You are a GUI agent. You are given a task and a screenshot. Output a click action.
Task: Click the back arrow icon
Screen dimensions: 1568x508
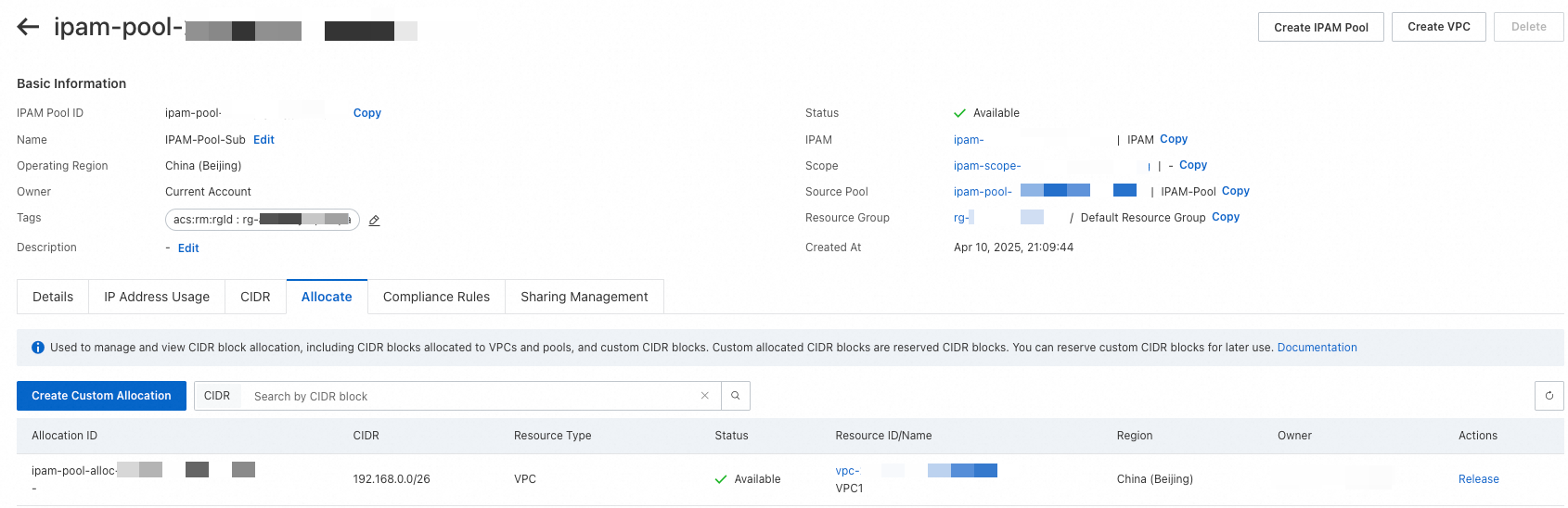pyautogui.click(x=28, y=27)
